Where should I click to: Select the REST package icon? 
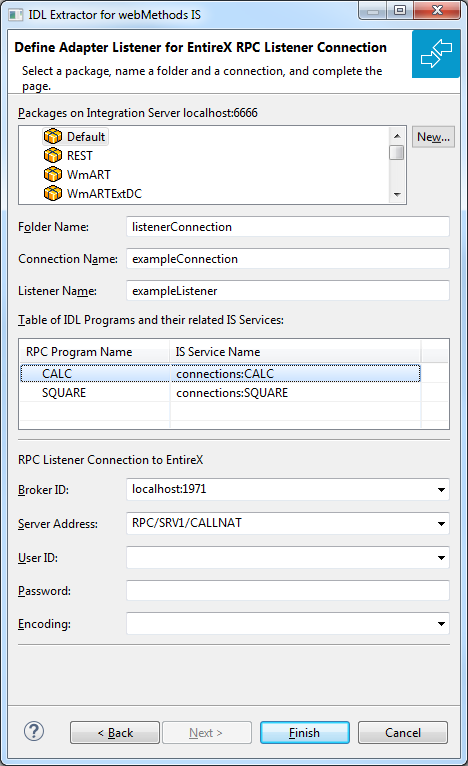coord(53,155)
